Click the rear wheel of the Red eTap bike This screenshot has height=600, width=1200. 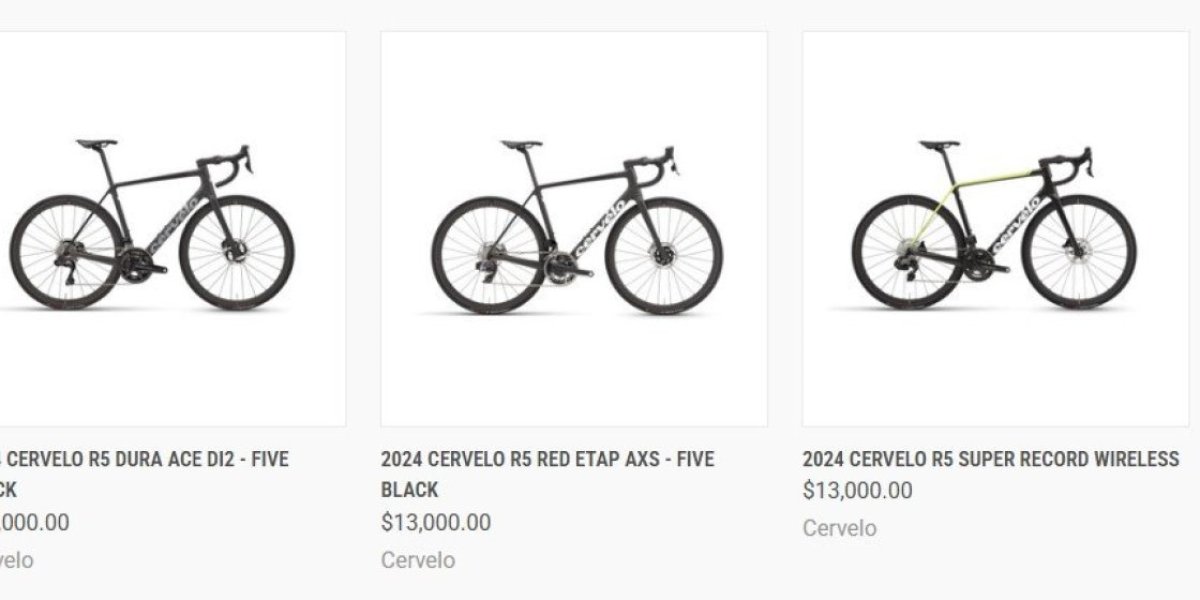(489, 254)
